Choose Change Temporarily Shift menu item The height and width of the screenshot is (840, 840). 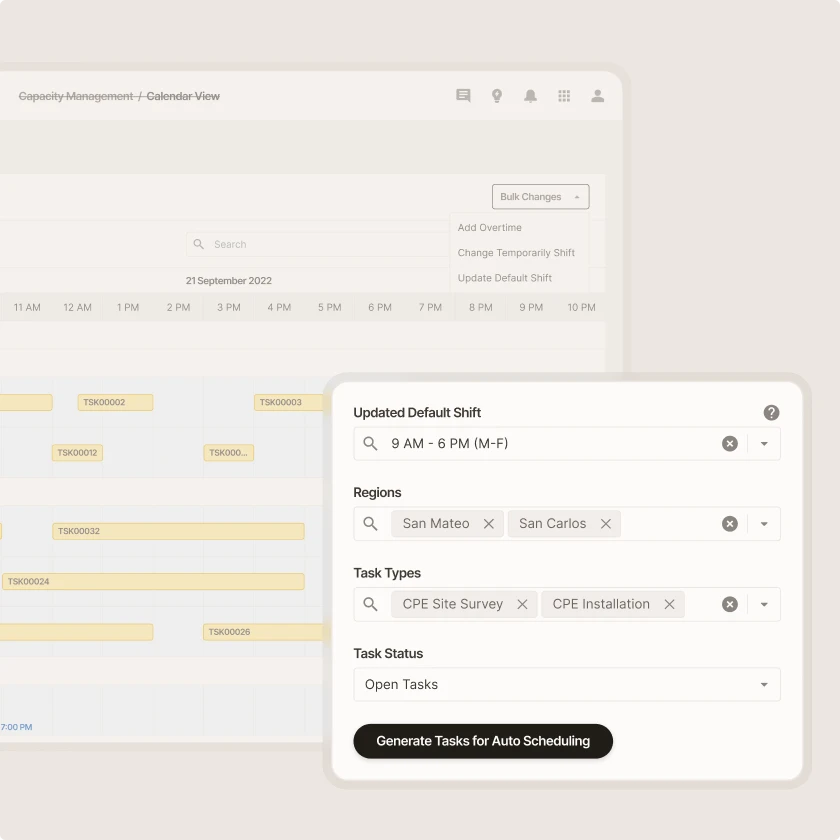coord(516,252)
